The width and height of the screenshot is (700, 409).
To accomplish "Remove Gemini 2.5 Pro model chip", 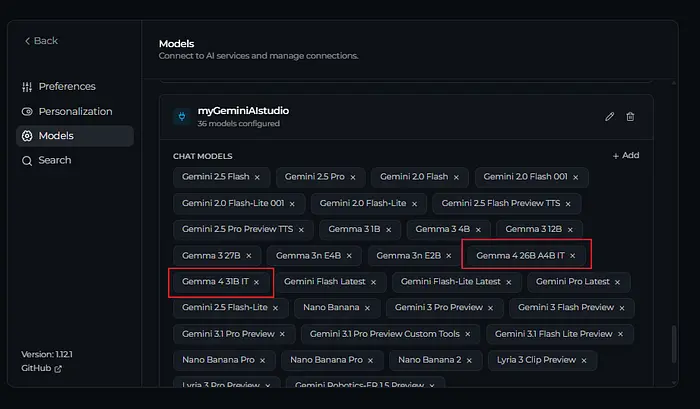I will (353, 177).
